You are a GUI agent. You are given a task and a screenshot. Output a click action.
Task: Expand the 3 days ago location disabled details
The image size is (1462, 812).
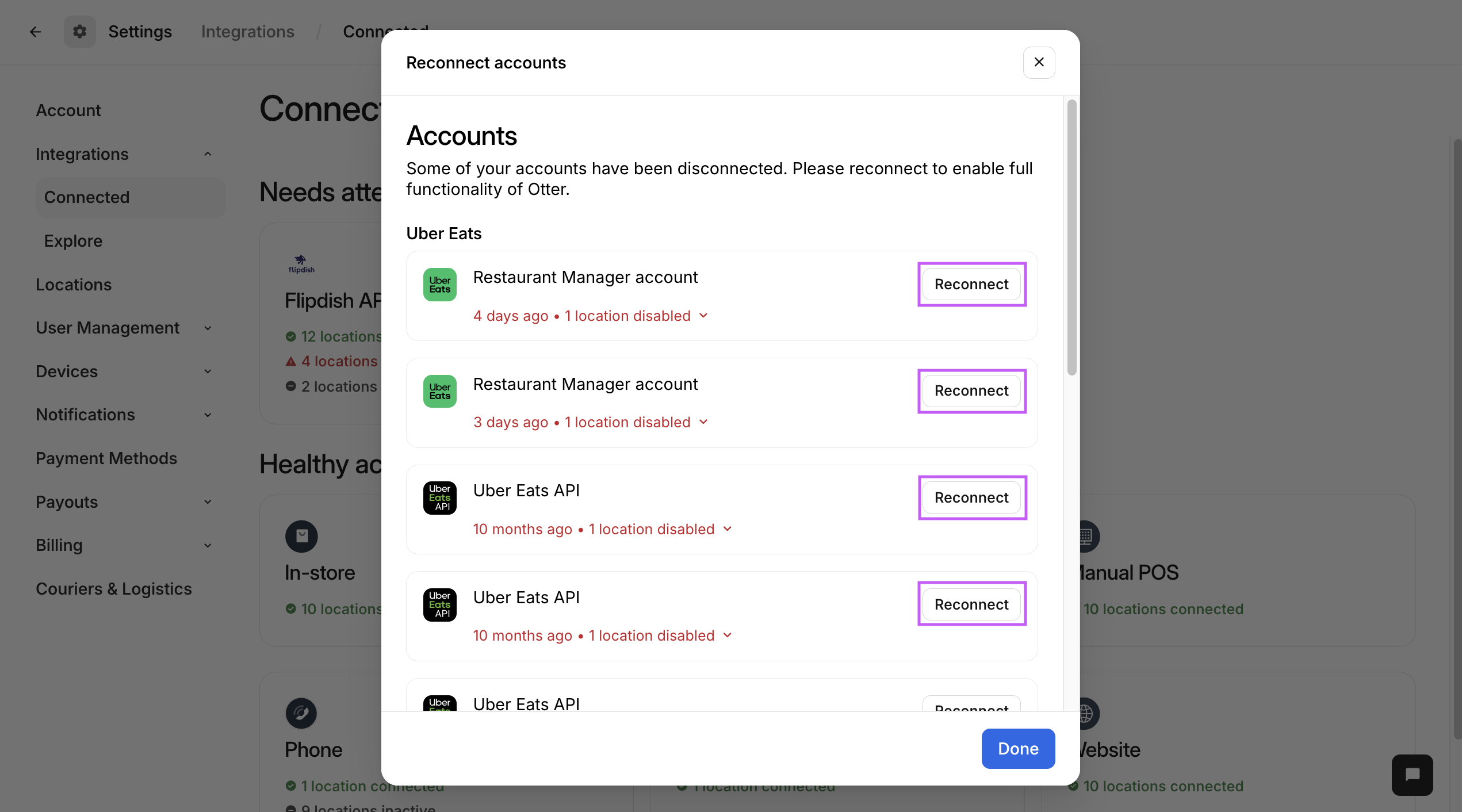point(704,422)
